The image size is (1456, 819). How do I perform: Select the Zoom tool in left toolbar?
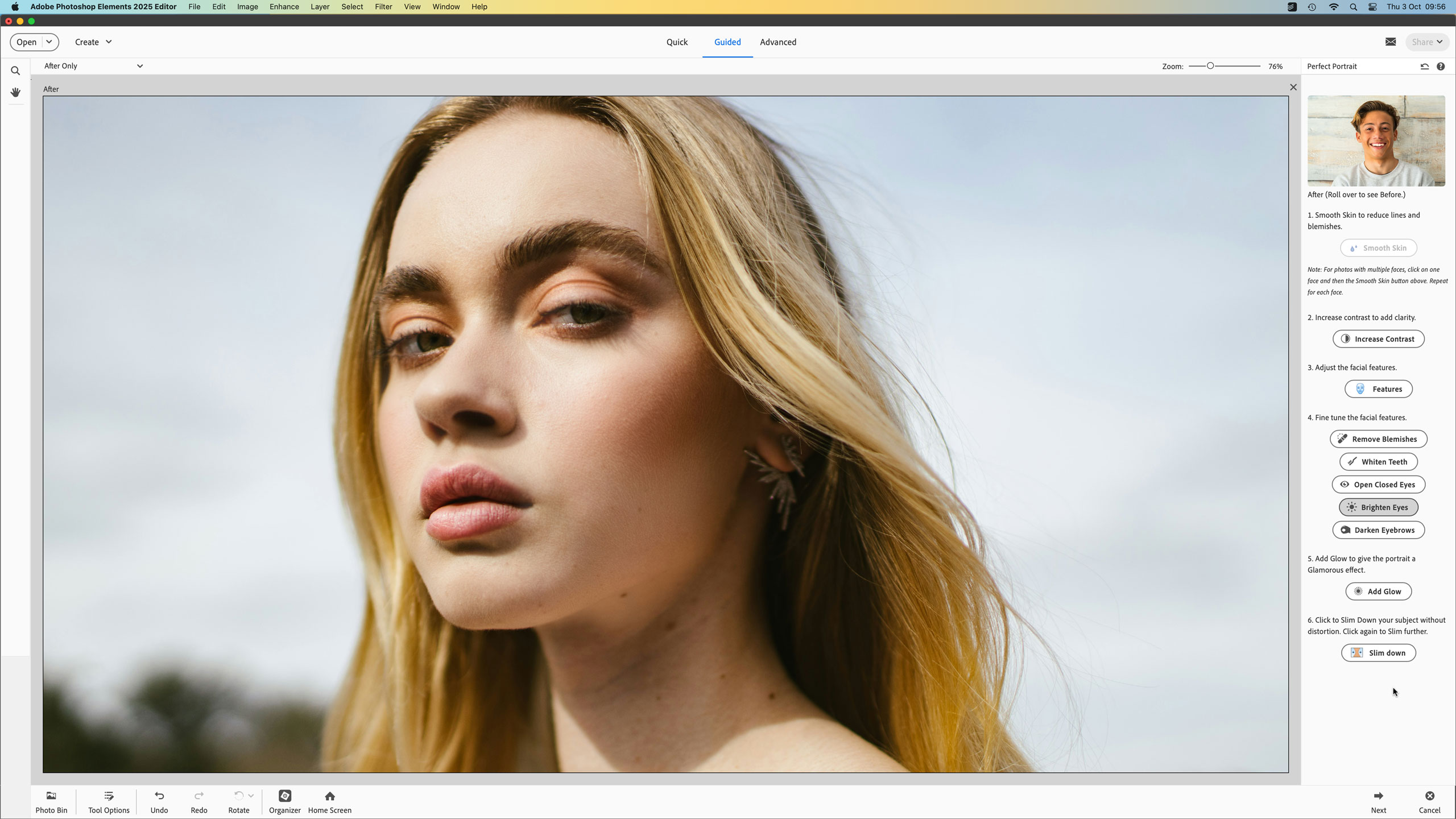click(15, 71)
